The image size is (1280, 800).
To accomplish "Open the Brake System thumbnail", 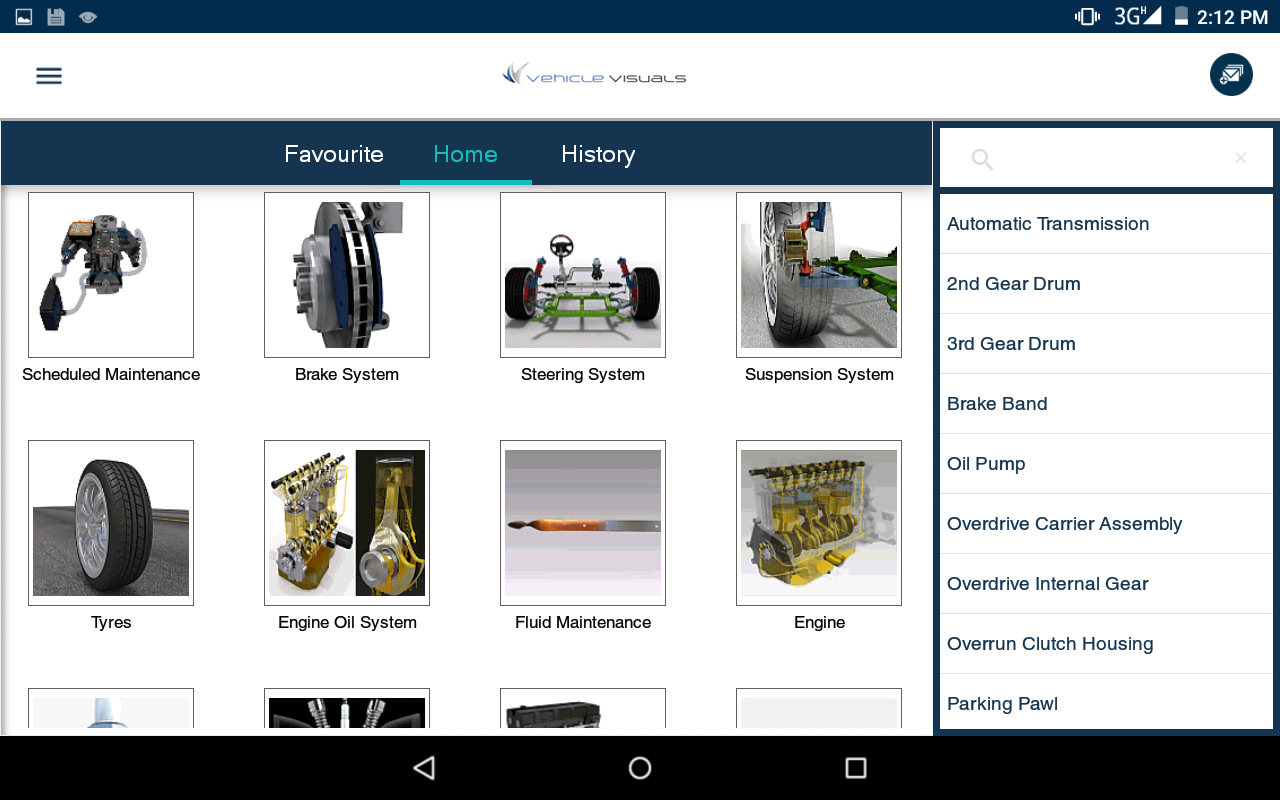I will tap(347, 275).
